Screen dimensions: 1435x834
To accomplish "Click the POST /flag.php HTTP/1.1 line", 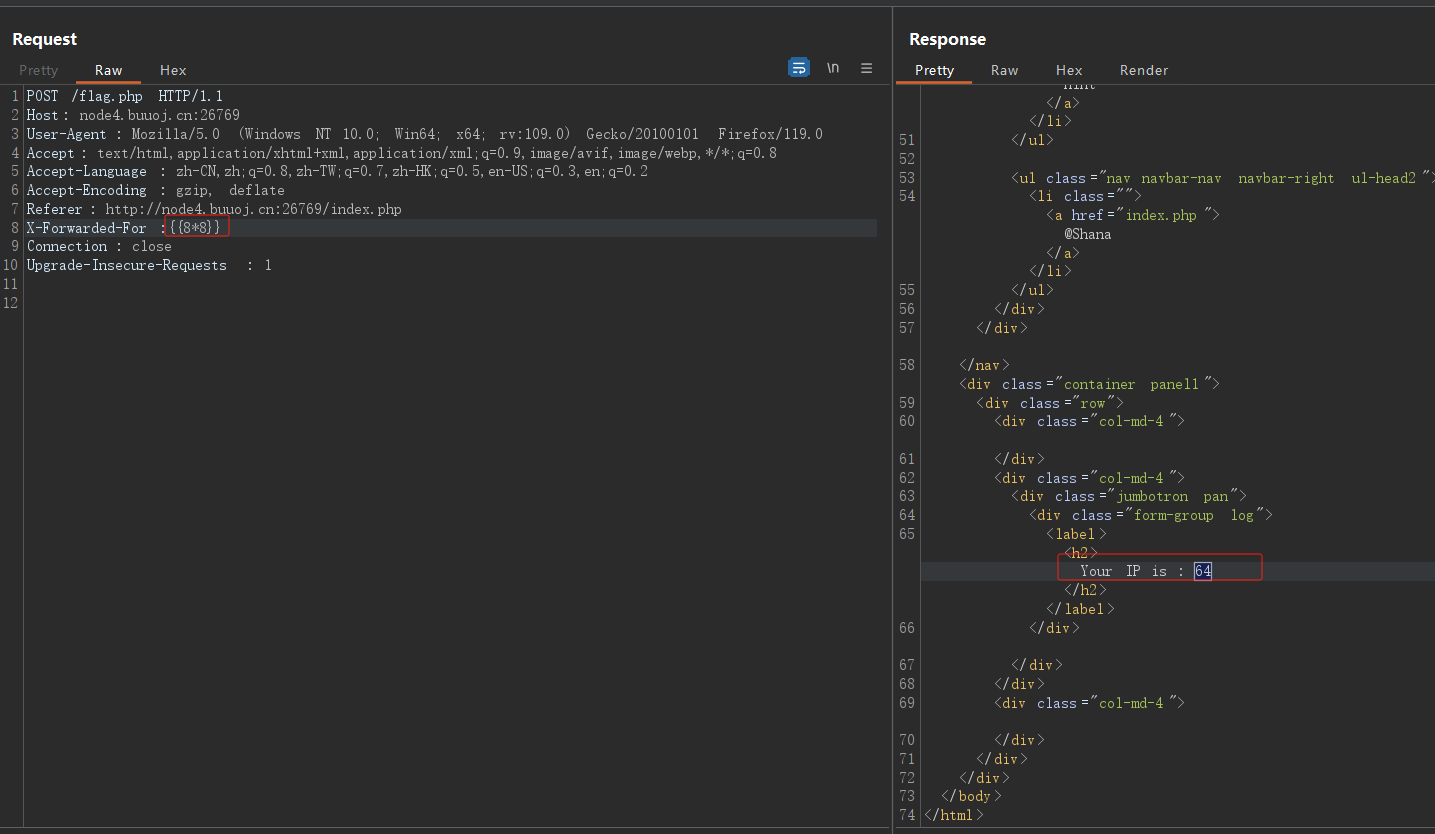I will [x=125, y=96].
